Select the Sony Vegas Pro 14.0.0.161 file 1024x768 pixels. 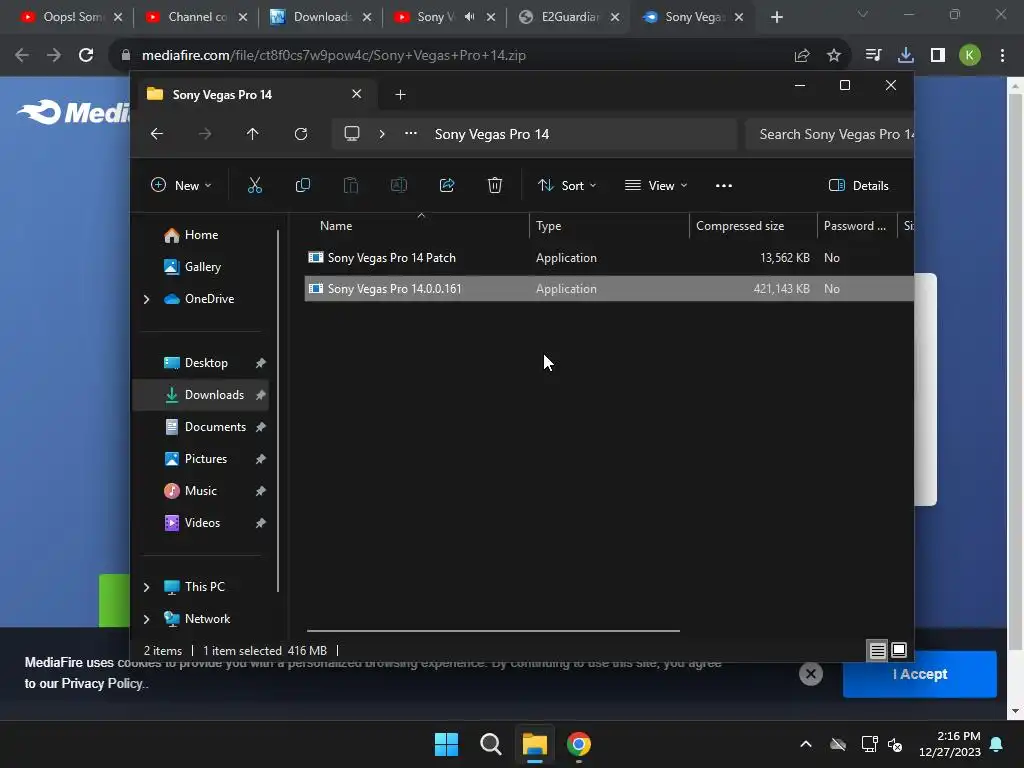[x=609, y=289]
